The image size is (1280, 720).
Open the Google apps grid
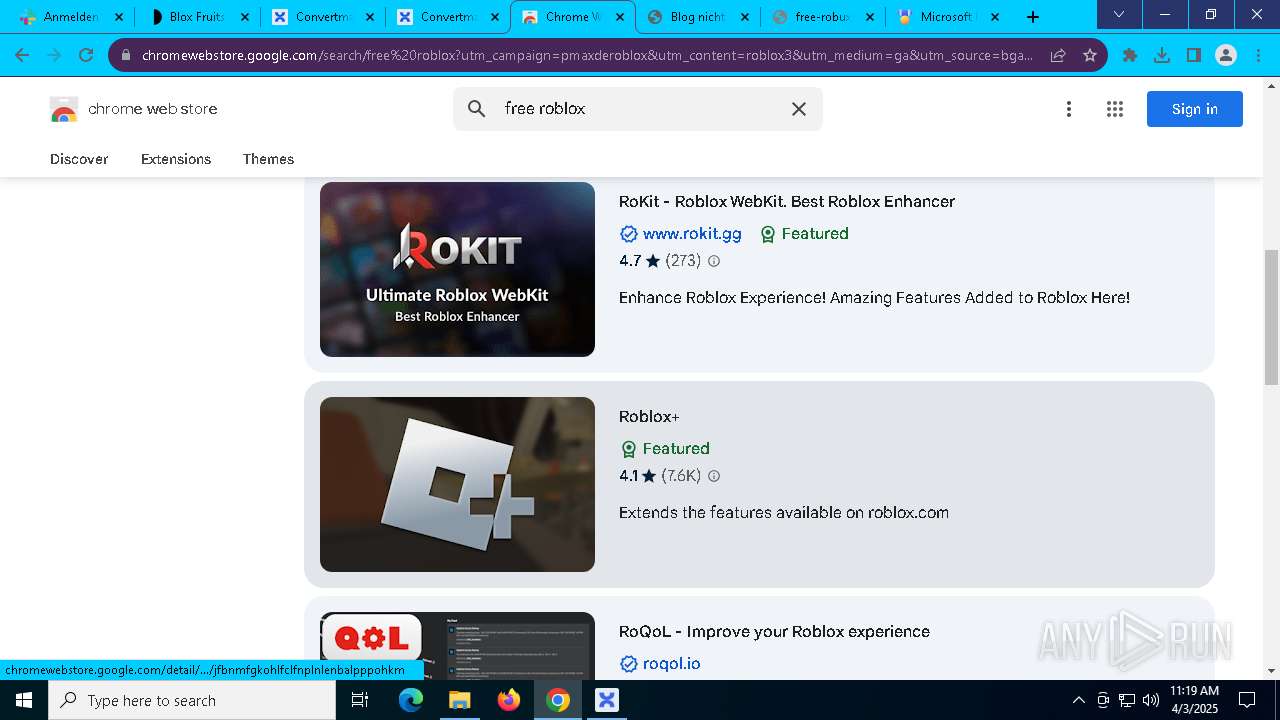[x=1115, y=109]
